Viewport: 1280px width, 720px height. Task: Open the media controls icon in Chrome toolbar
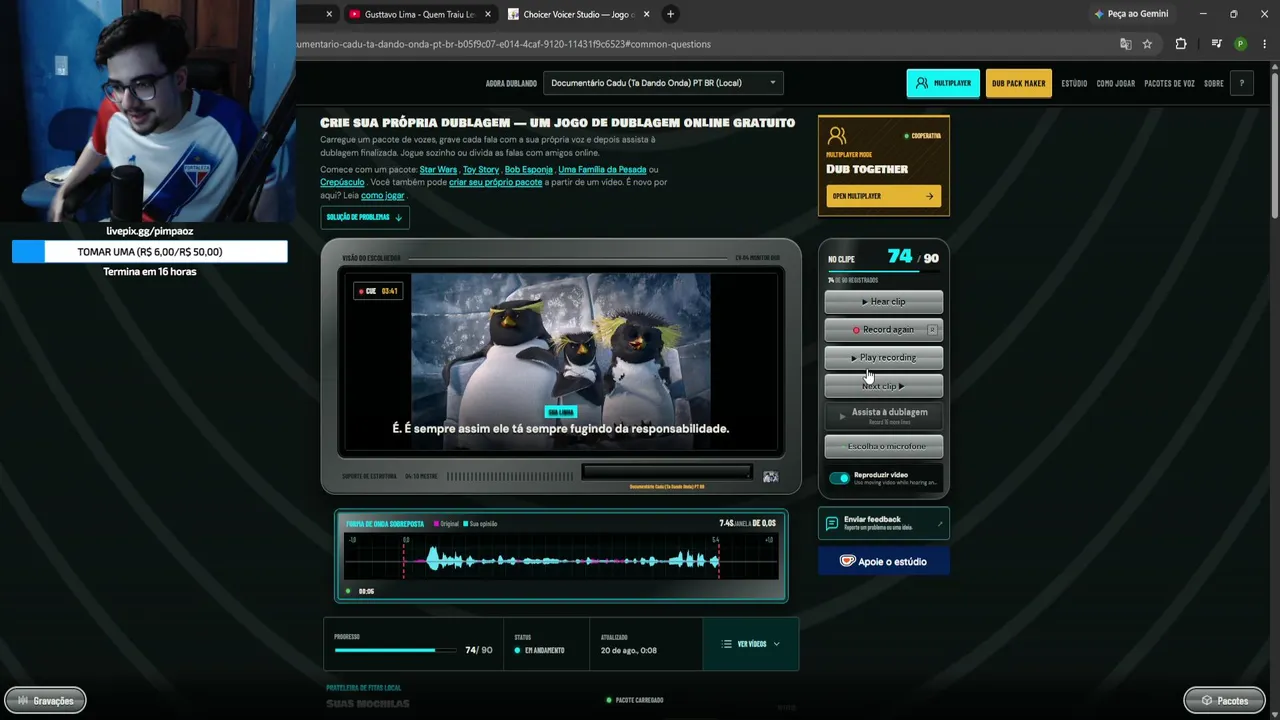coord(1216,44)
